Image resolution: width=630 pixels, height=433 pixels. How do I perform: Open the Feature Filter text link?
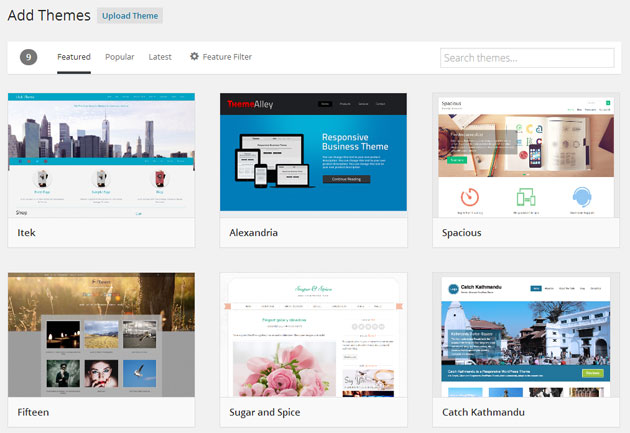click(x=227, y=57)
